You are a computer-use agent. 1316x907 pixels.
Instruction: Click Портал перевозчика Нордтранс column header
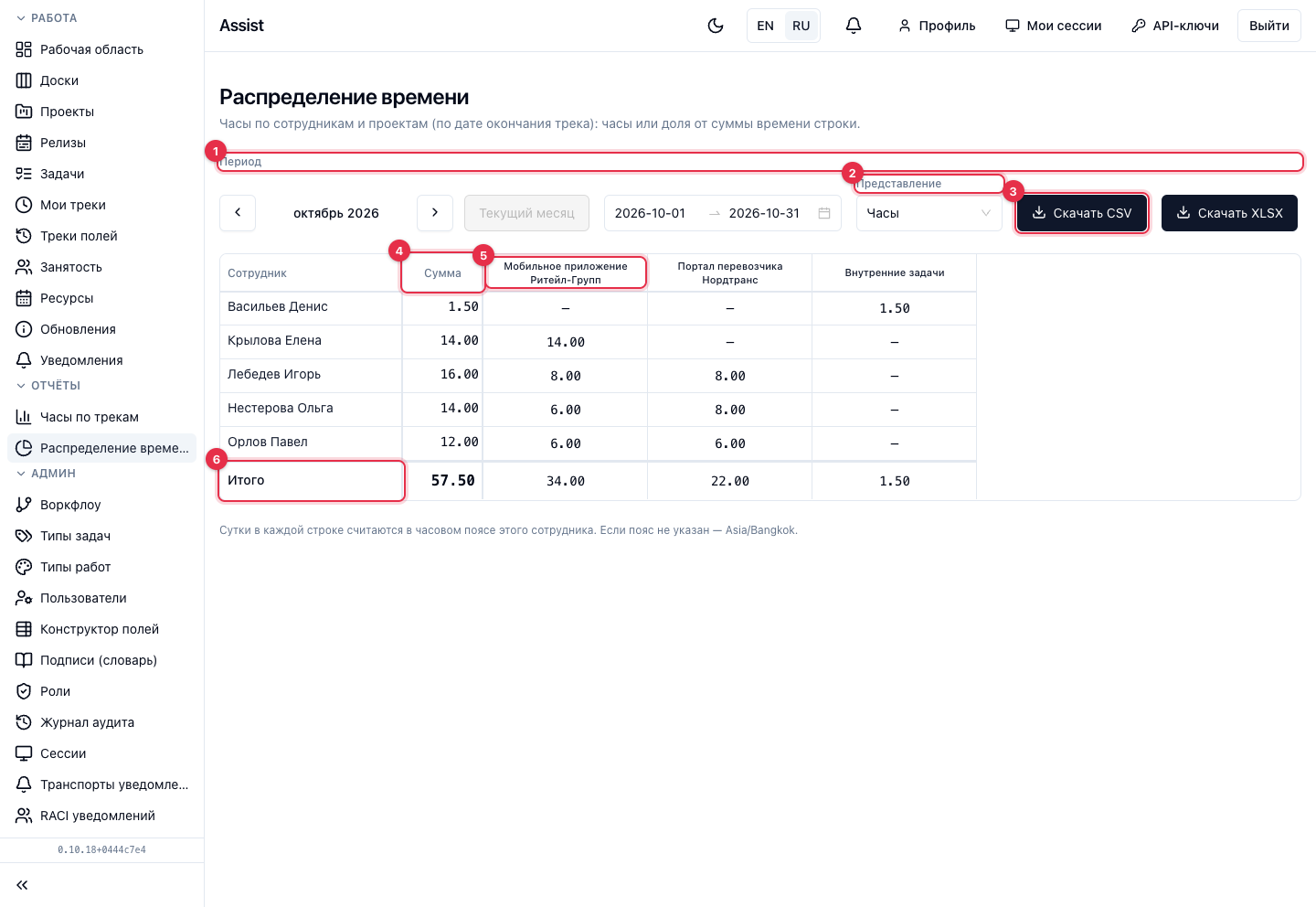click(730, 273)
